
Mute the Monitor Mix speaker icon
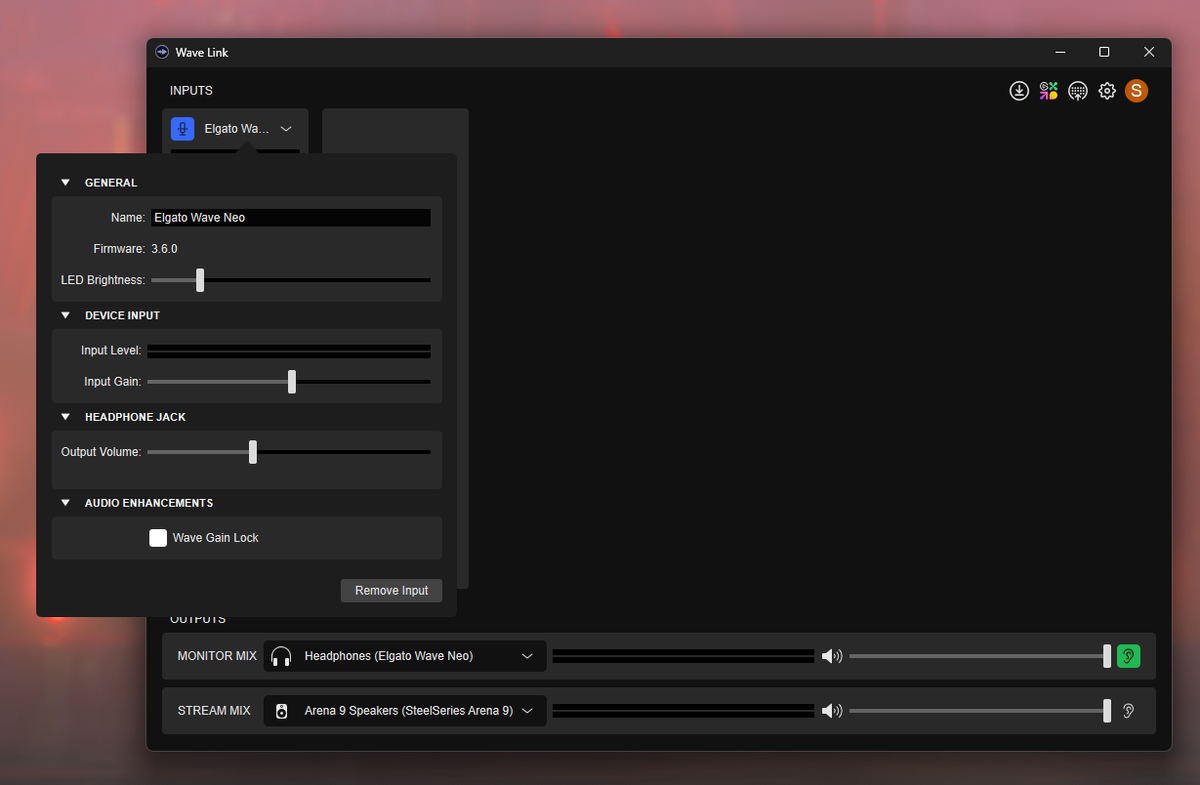(831, 657)
